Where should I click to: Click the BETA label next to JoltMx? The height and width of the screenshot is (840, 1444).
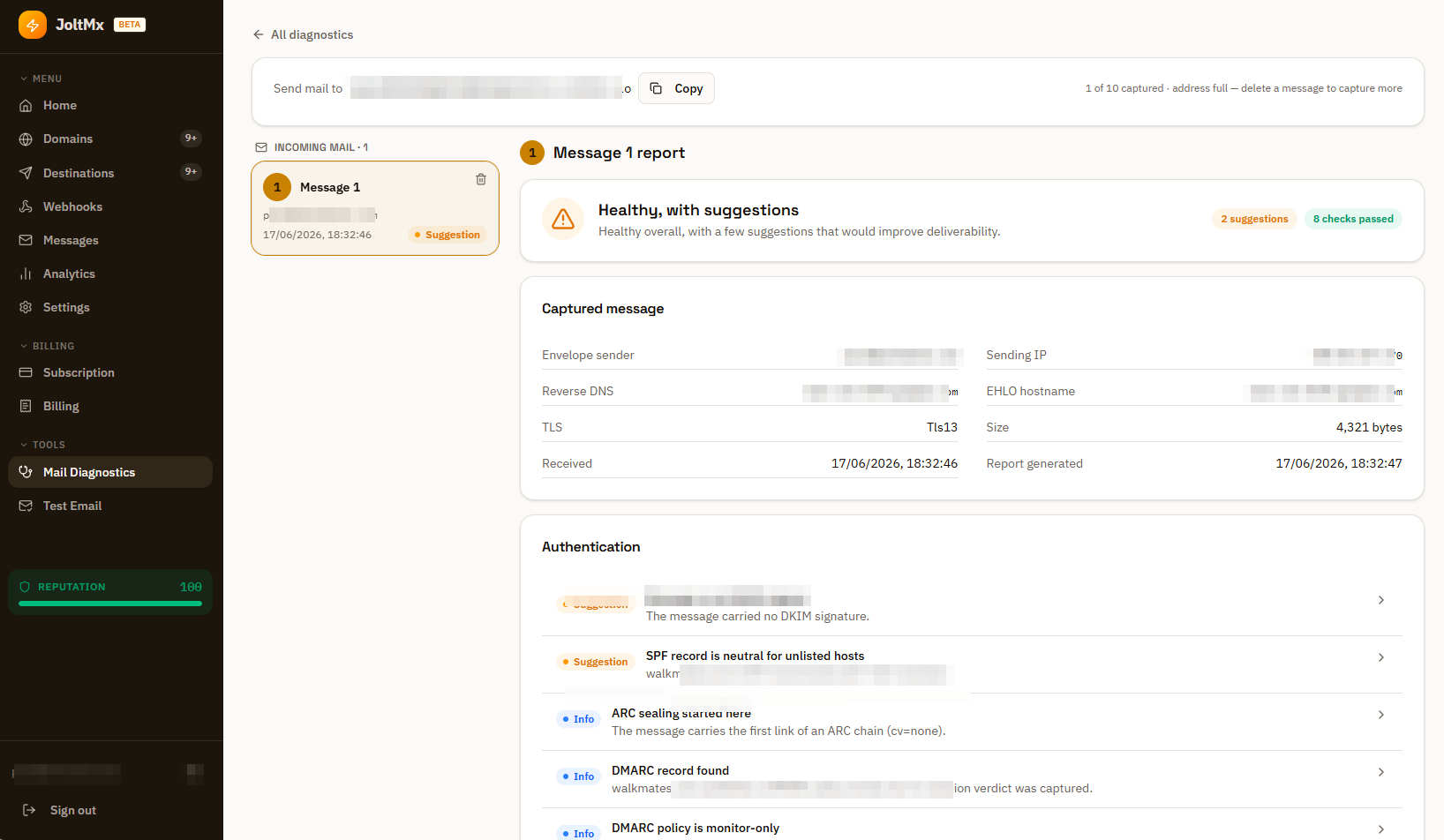click(x=130, y=25)
